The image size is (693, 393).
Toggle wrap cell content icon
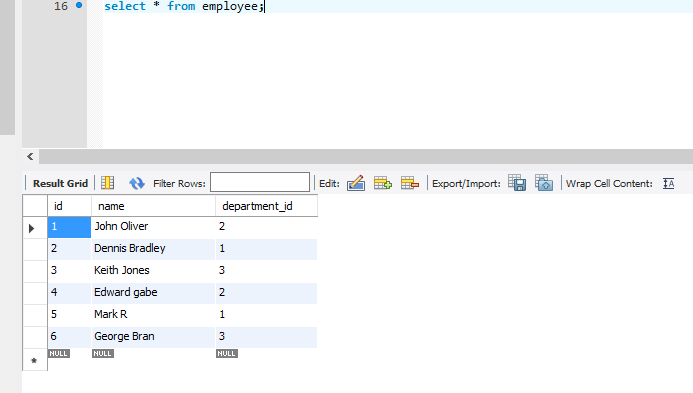(x=669, y=183)
